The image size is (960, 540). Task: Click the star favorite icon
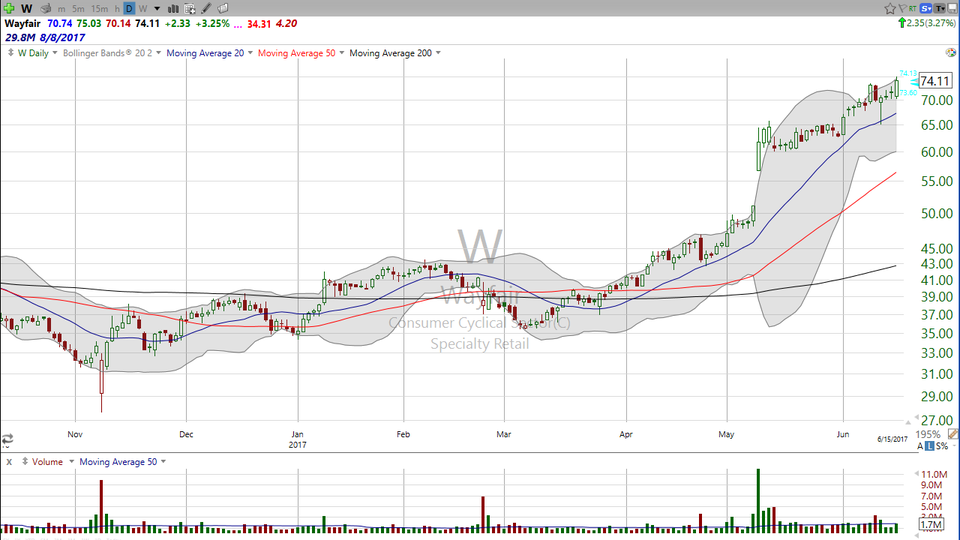(890, 8)
